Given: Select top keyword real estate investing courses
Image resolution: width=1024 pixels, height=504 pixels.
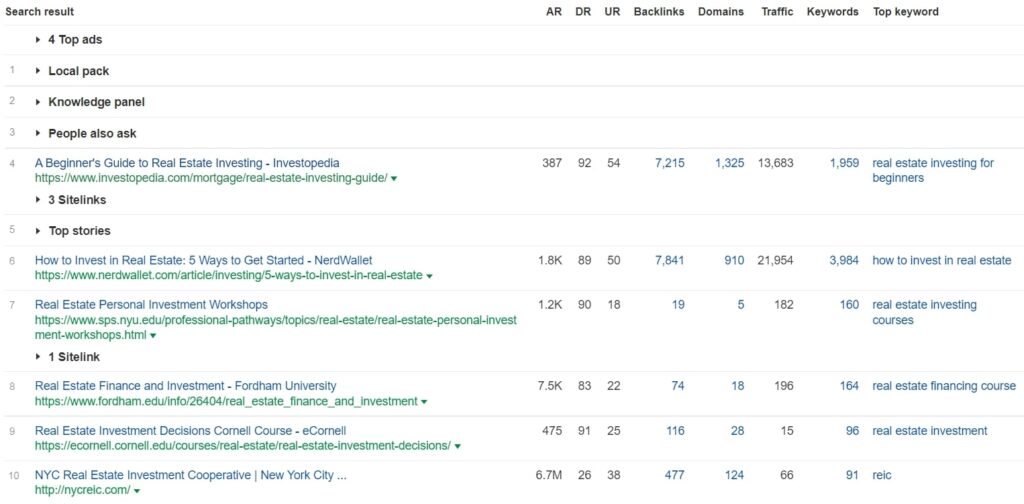Looking at the screenshot, I should click(925, 312).
